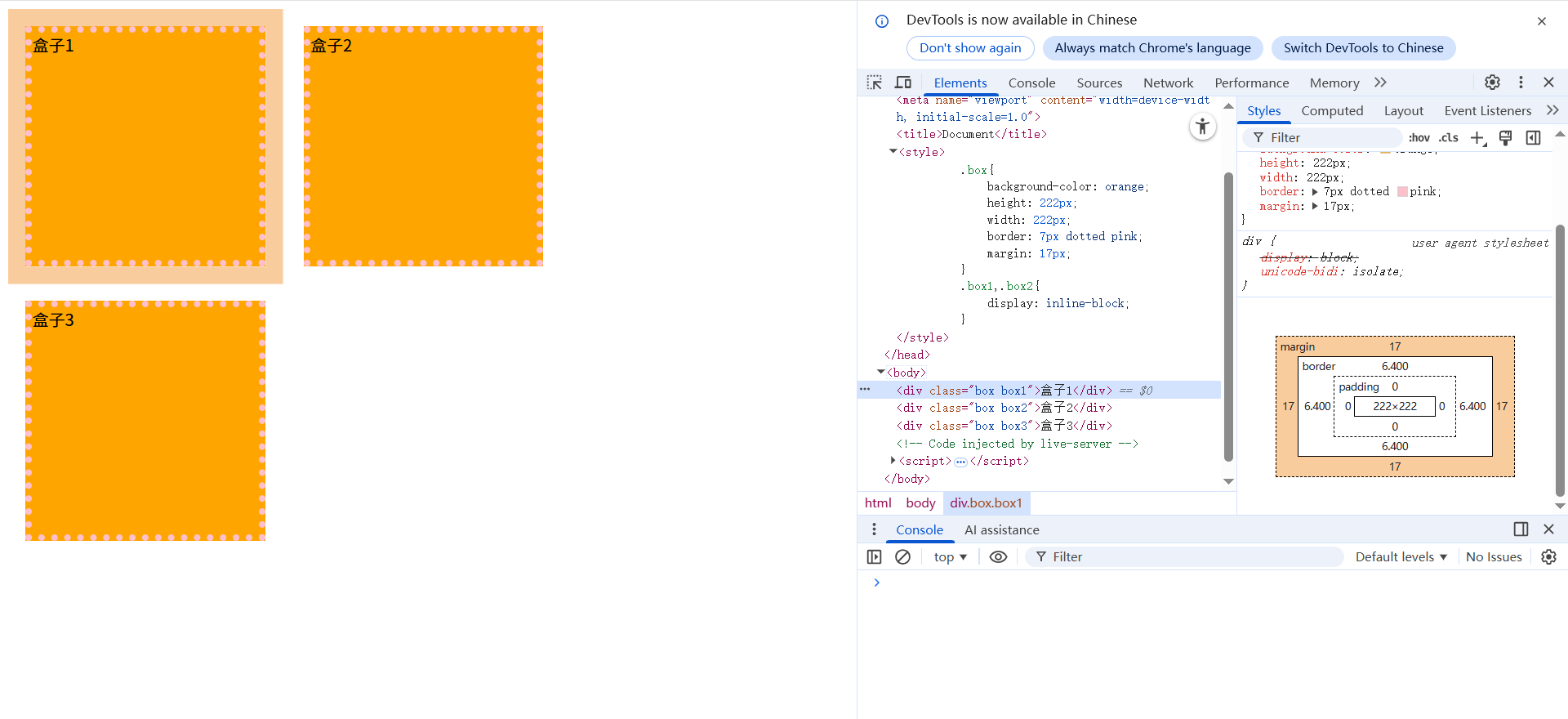Viewport: 1568px width, 719px height.
Task: Select div.box.box1 breadcrumb
Action: click(x=986, y=503)
